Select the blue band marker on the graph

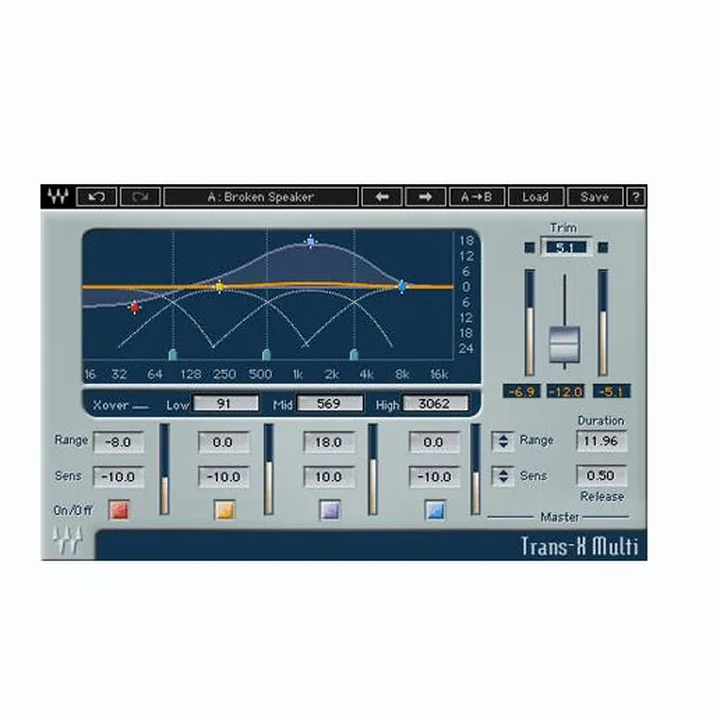pos(402,287)
